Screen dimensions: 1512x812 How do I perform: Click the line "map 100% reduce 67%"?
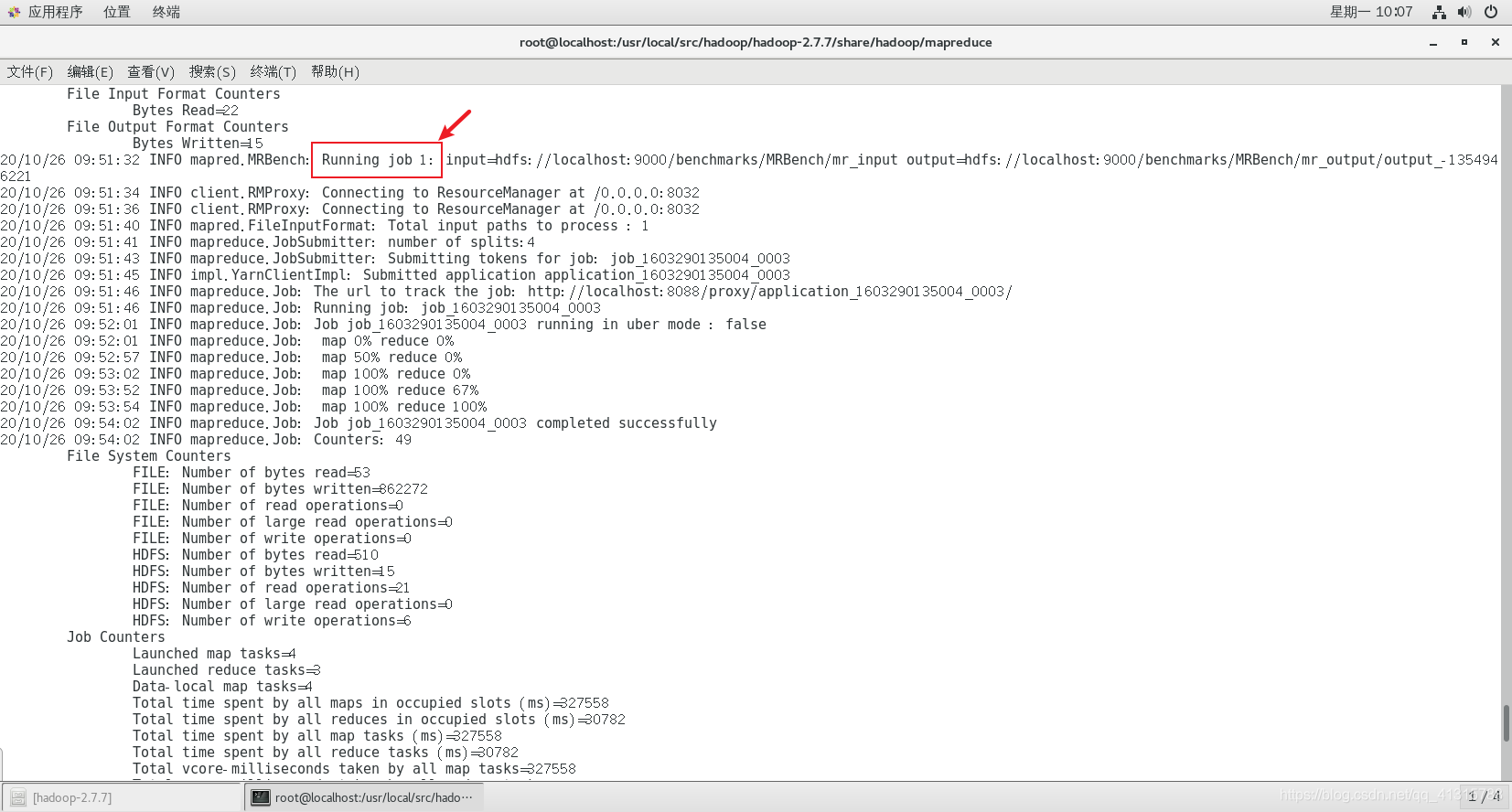400,390
